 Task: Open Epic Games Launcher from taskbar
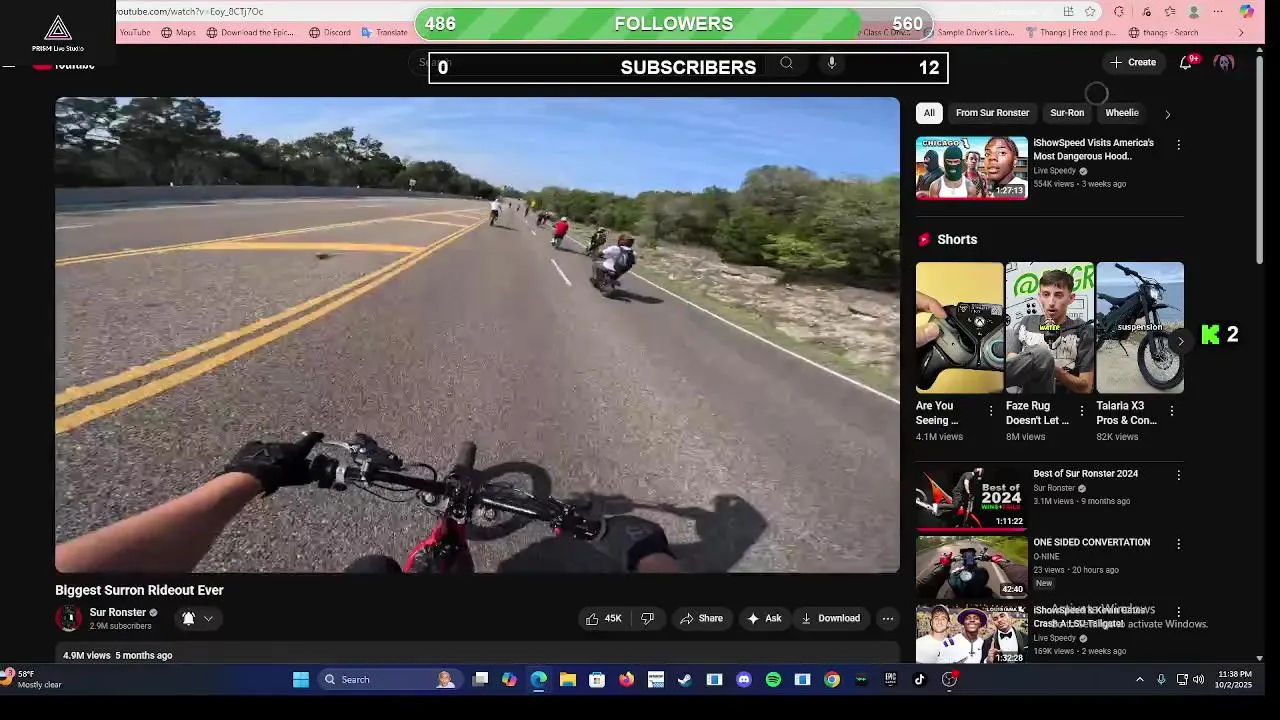(890, 679)
